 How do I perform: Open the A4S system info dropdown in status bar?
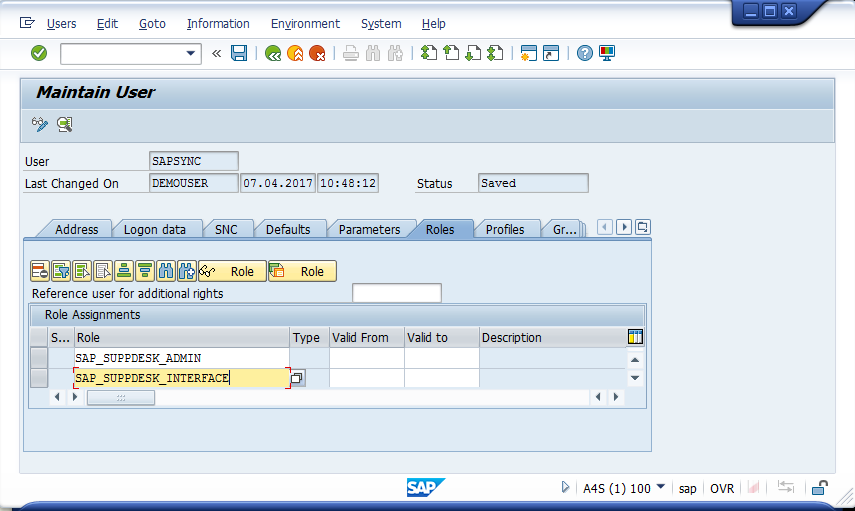[661, 488]
